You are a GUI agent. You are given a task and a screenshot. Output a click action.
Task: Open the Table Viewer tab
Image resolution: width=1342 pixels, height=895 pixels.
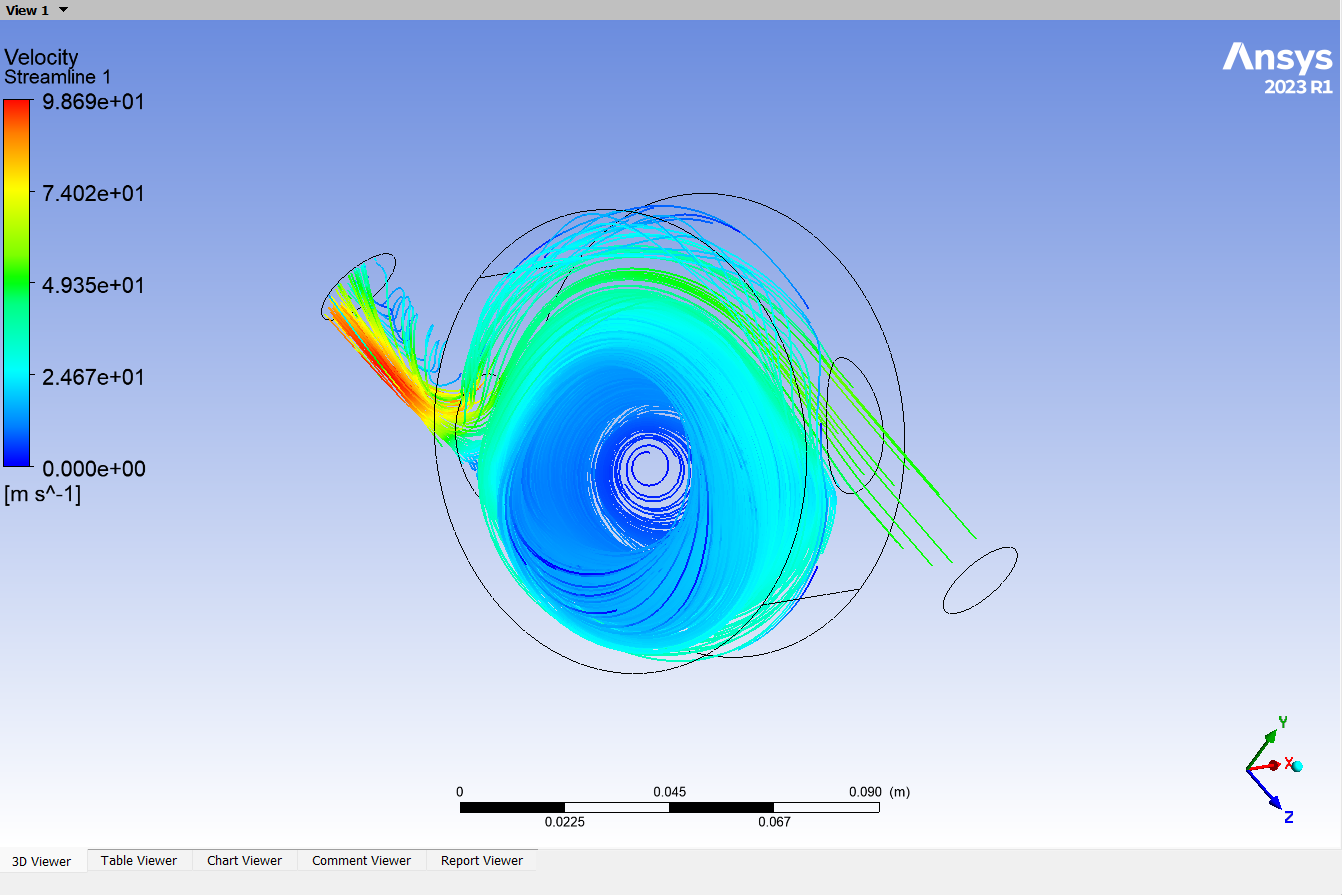coord(139,861)
